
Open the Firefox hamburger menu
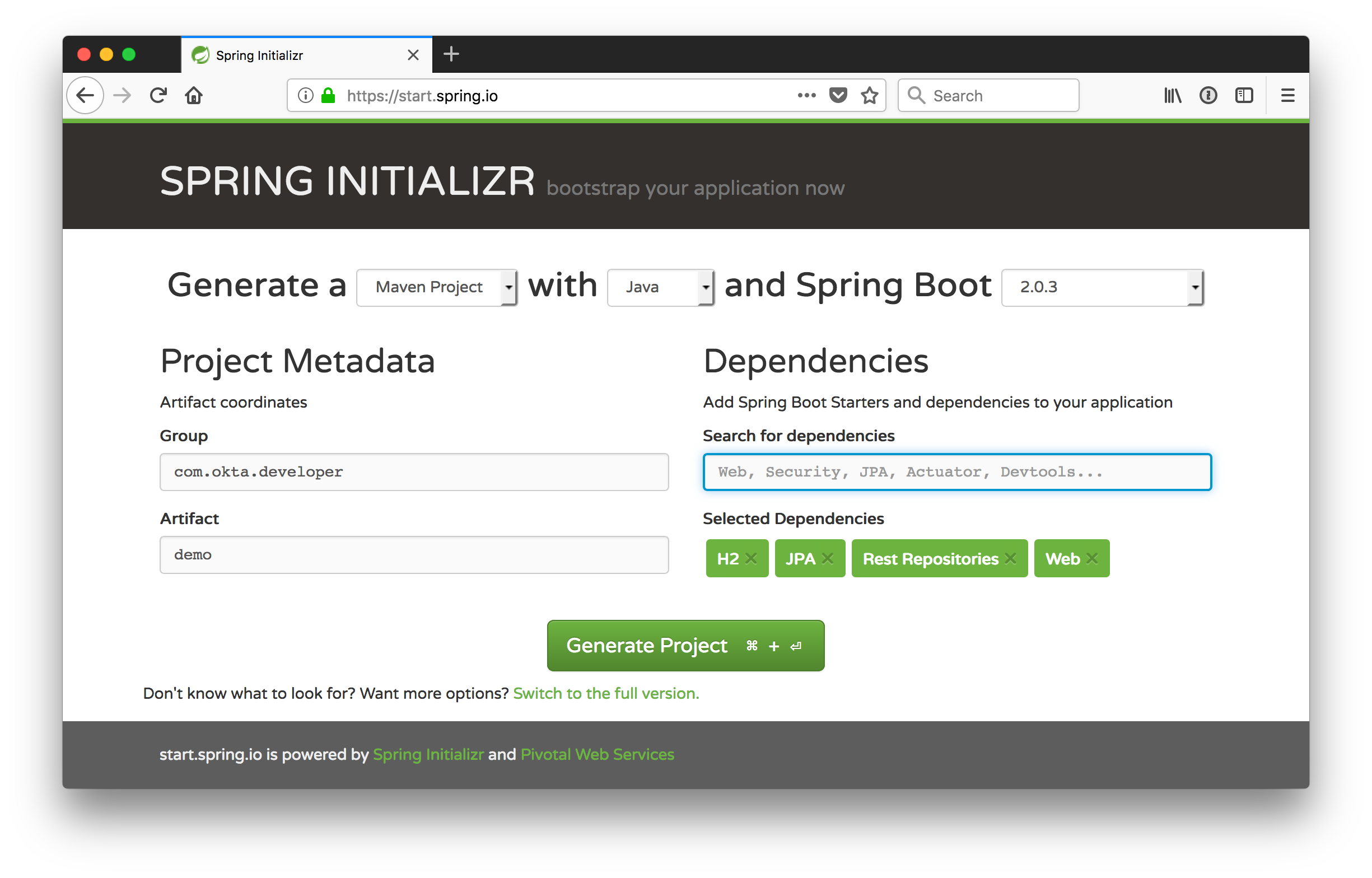pos(1287,95)
